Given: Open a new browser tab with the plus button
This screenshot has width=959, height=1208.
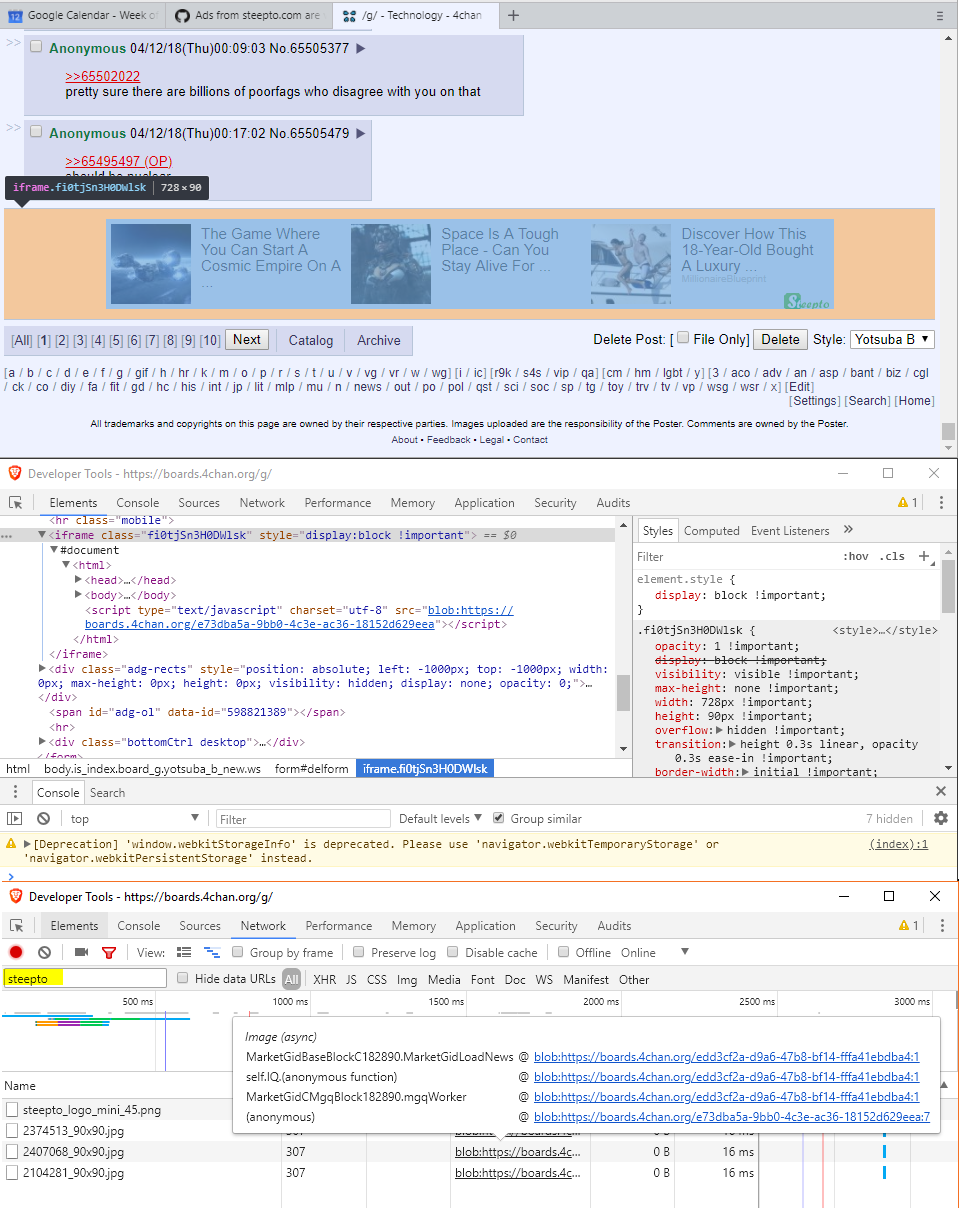Looking at the screenshot, I should 513,15.
